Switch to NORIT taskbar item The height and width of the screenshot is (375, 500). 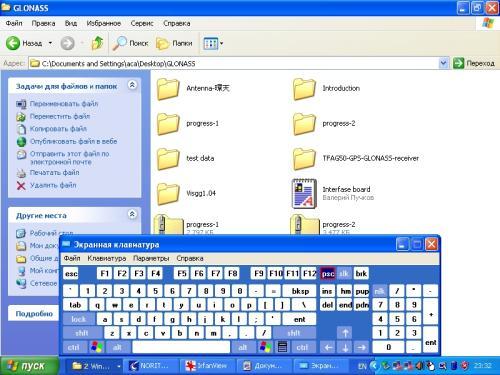(150, 366)
